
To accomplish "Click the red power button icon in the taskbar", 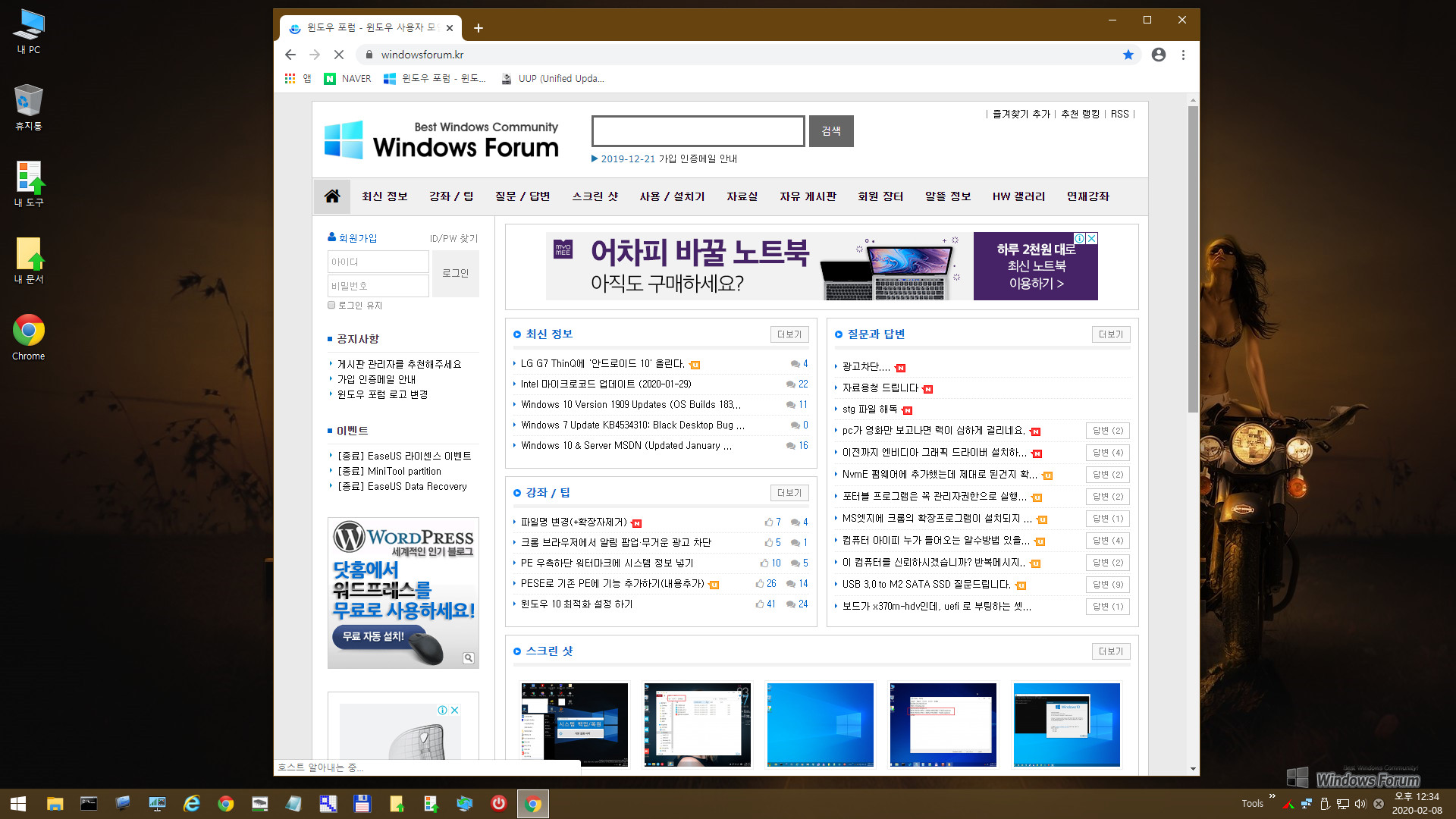I will [x=498, y=803].
